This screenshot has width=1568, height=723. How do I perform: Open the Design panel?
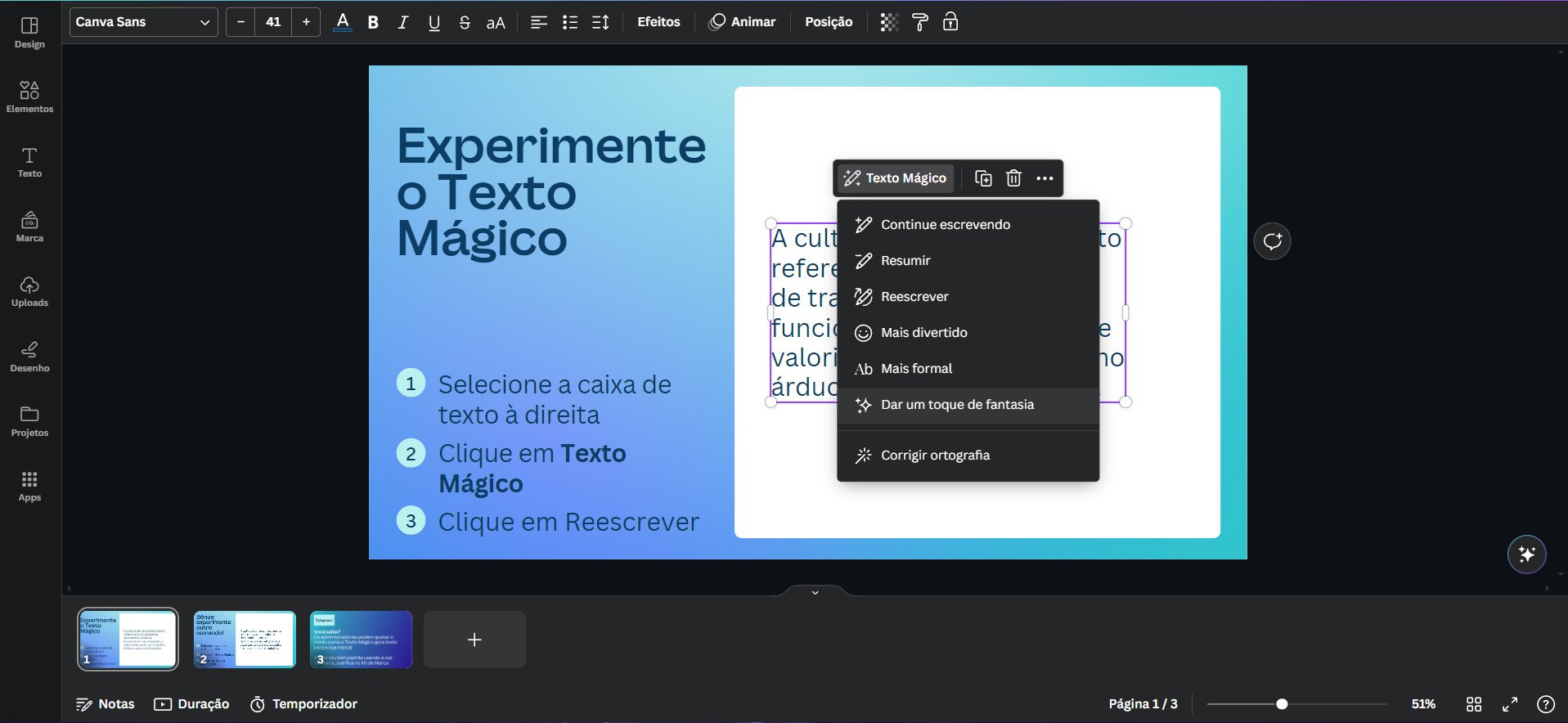pyautogui.click(x=29, y=33)
